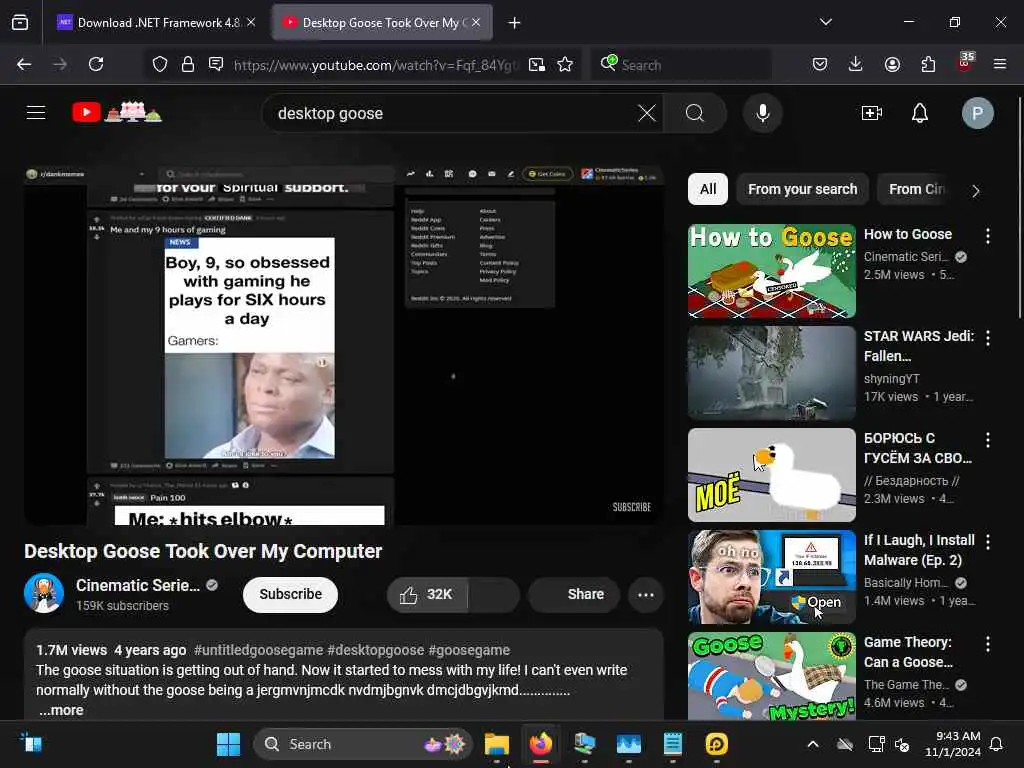Open the extension with badge 35
The image size is (1024, 768).
click(x=965, y=63)
